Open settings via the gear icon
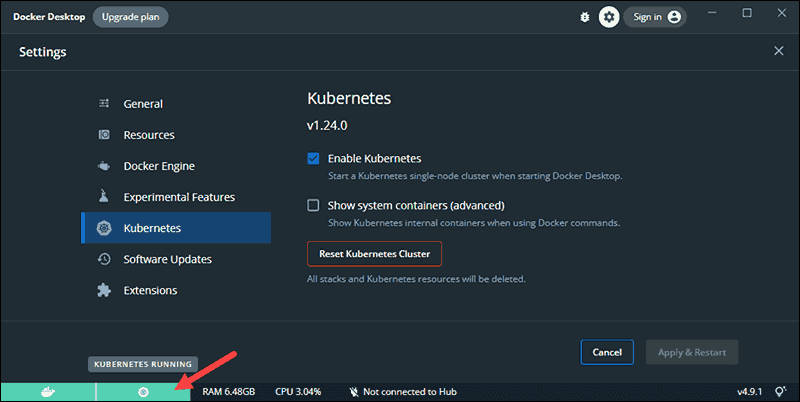This screenshot has width=800, height=402. coord(609,17)
